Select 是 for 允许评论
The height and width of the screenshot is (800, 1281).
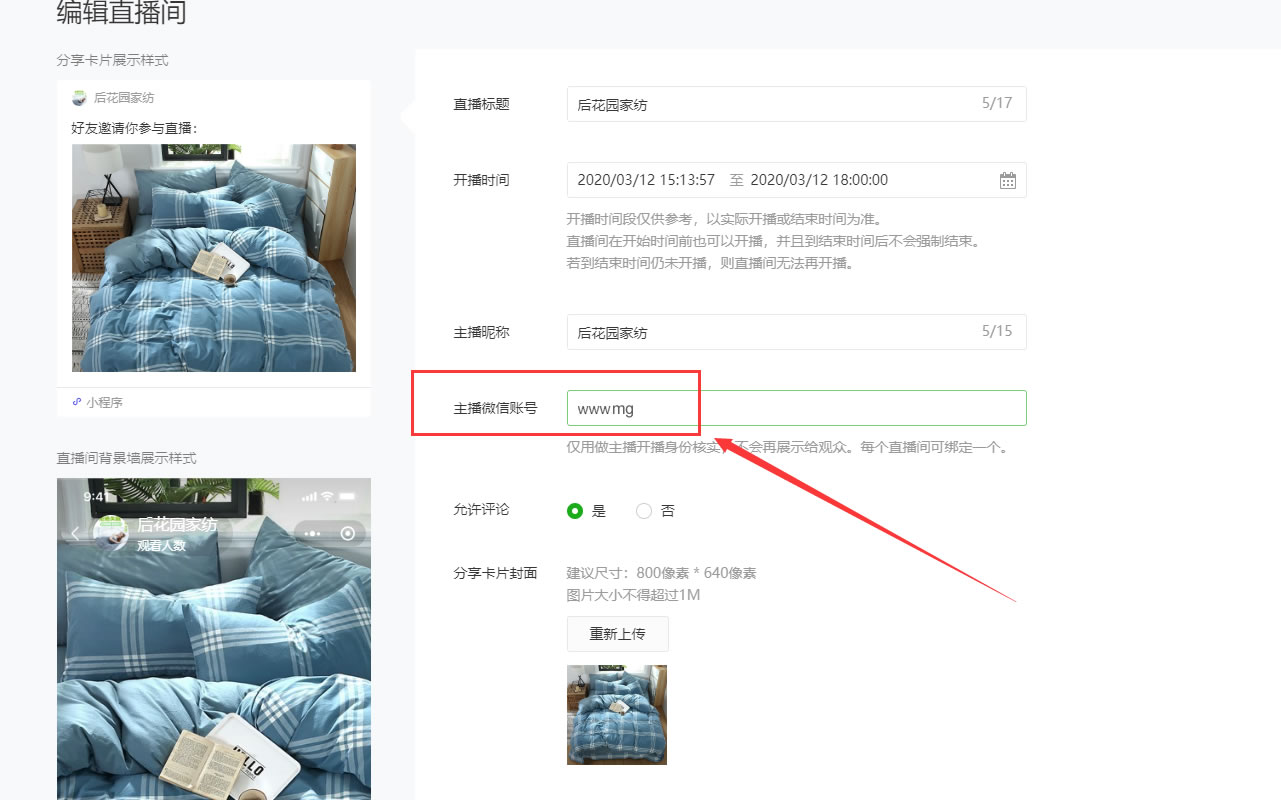[x=575, y=511]
